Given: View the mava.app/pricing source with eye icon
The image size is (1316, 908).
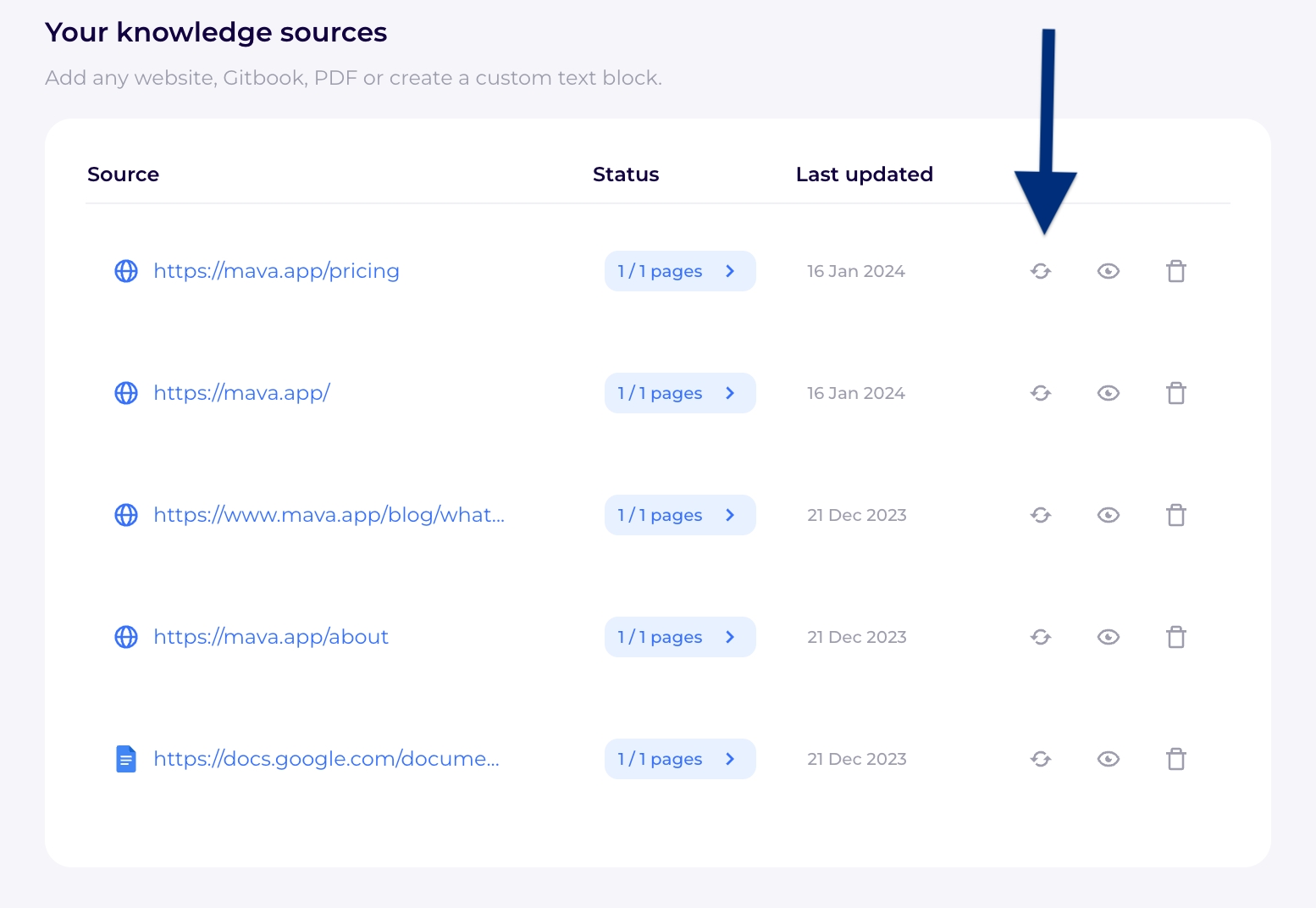Looking at the screenshot, I should pyautogui.click(x=1108, y=271).
